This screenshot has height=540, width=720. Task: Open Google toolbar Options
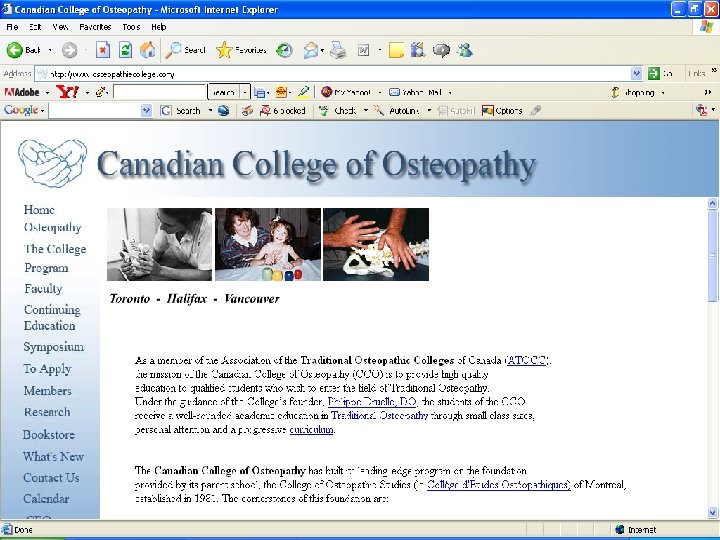click(502, 111)
